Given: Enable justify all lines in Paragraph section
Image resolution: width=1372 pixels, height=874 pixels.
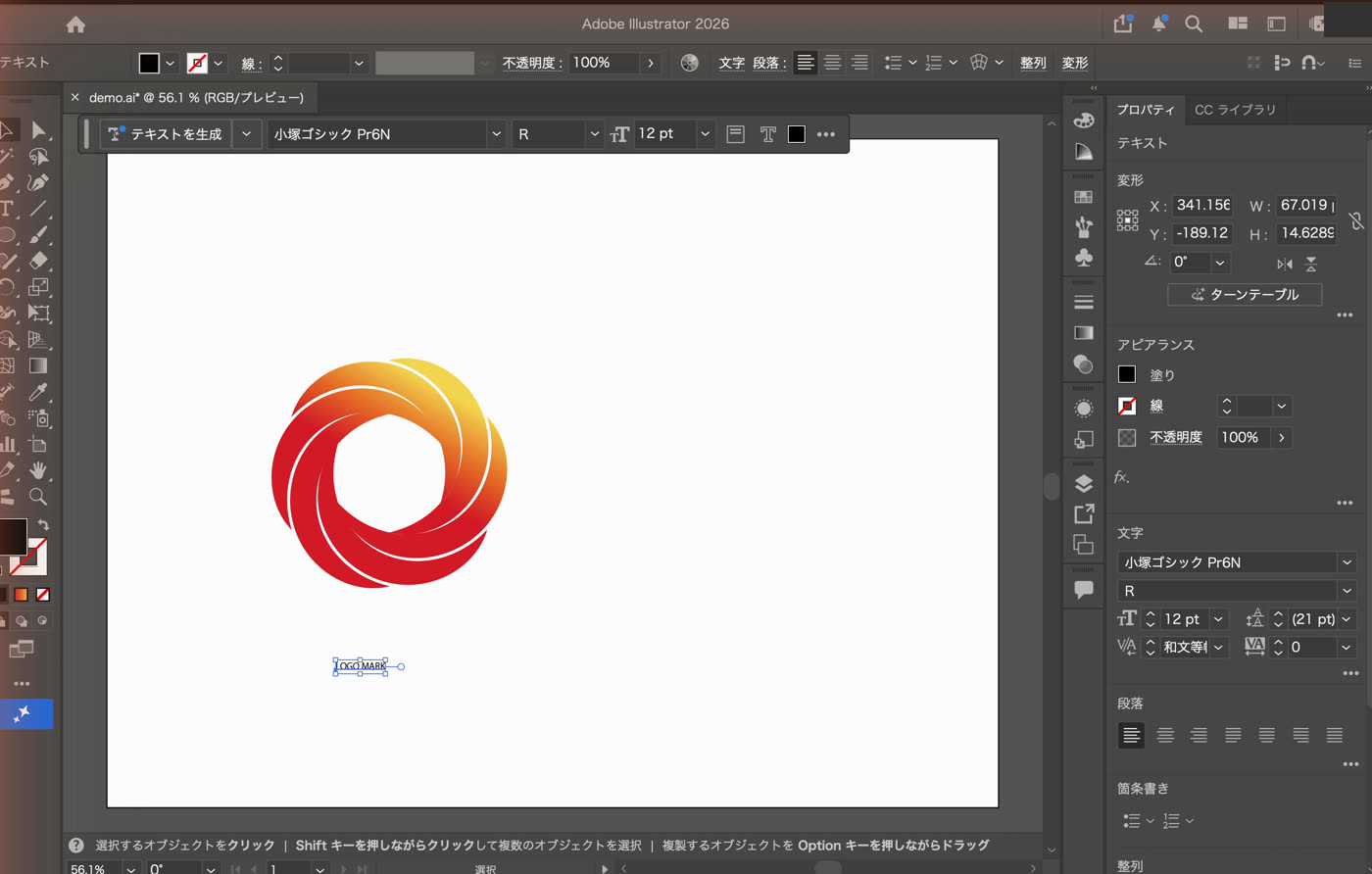Looking at the screenshot, I should 1335,735.
